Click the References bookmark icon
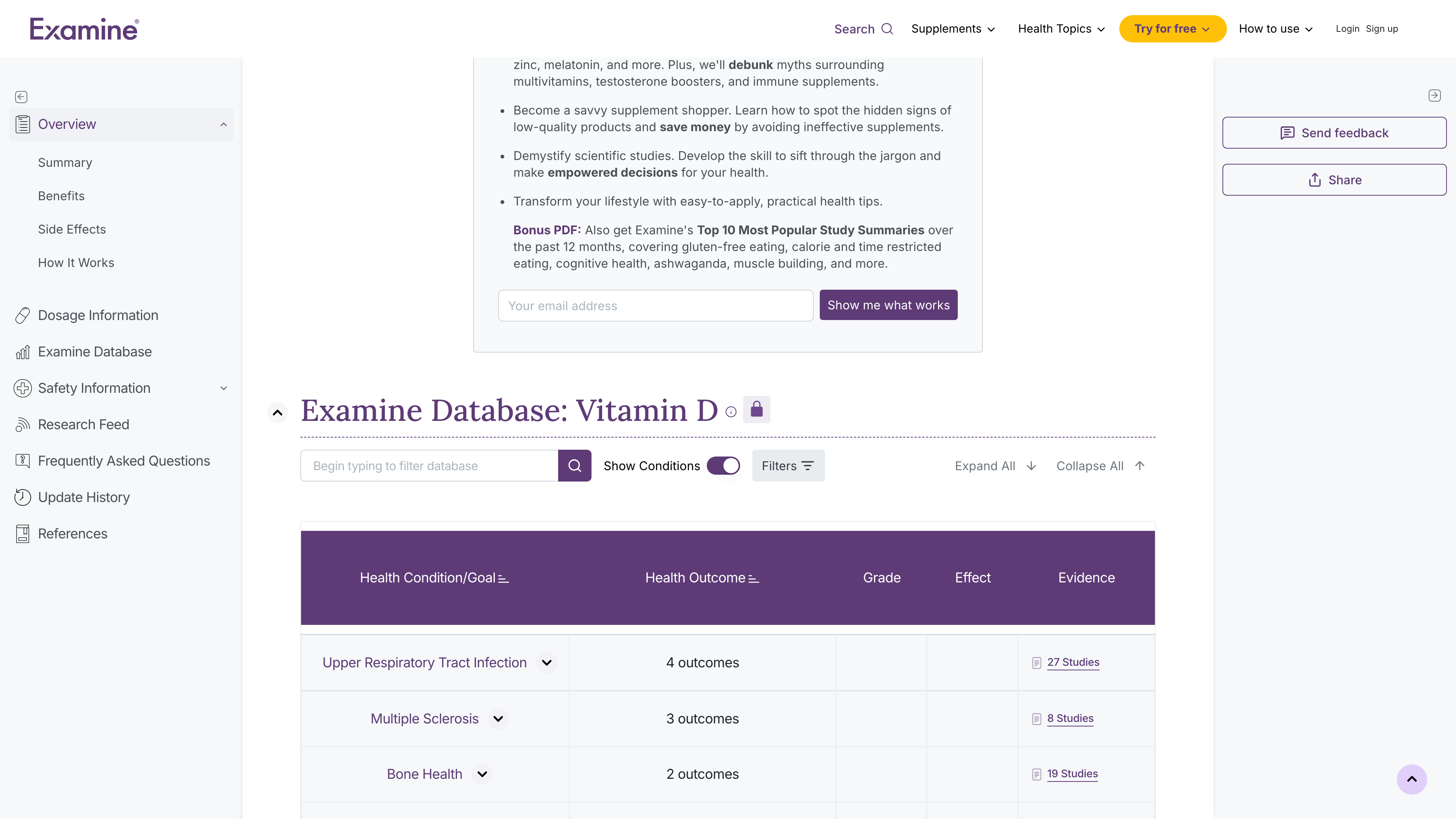 (23, 533)
